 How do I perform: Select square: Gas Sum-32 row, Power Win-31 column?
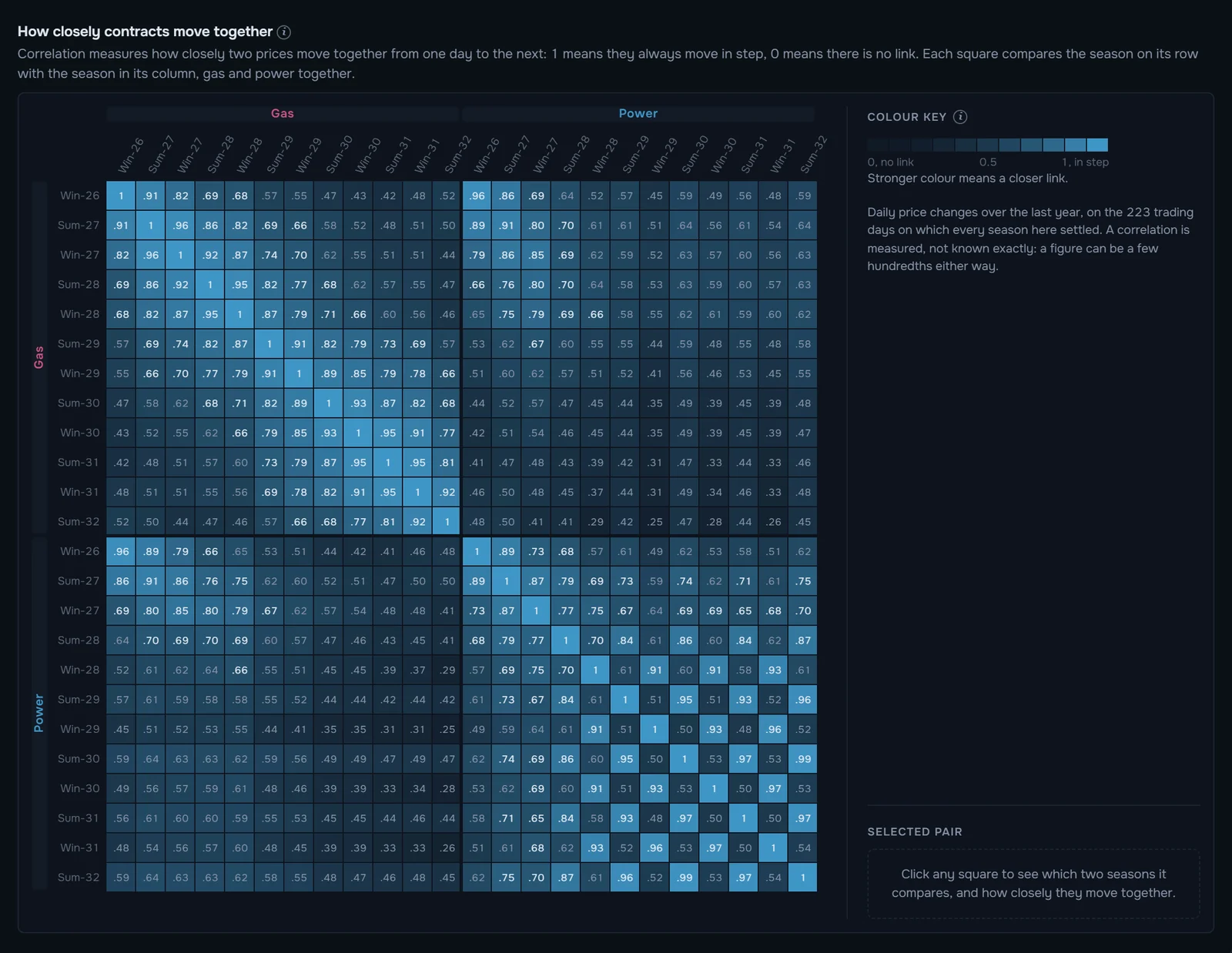coord(774,522)
